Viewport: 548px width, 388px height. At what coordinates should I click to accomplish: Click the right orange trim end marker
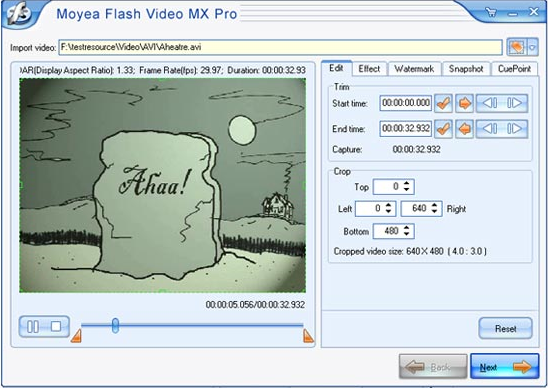click(x=308, y=336)
